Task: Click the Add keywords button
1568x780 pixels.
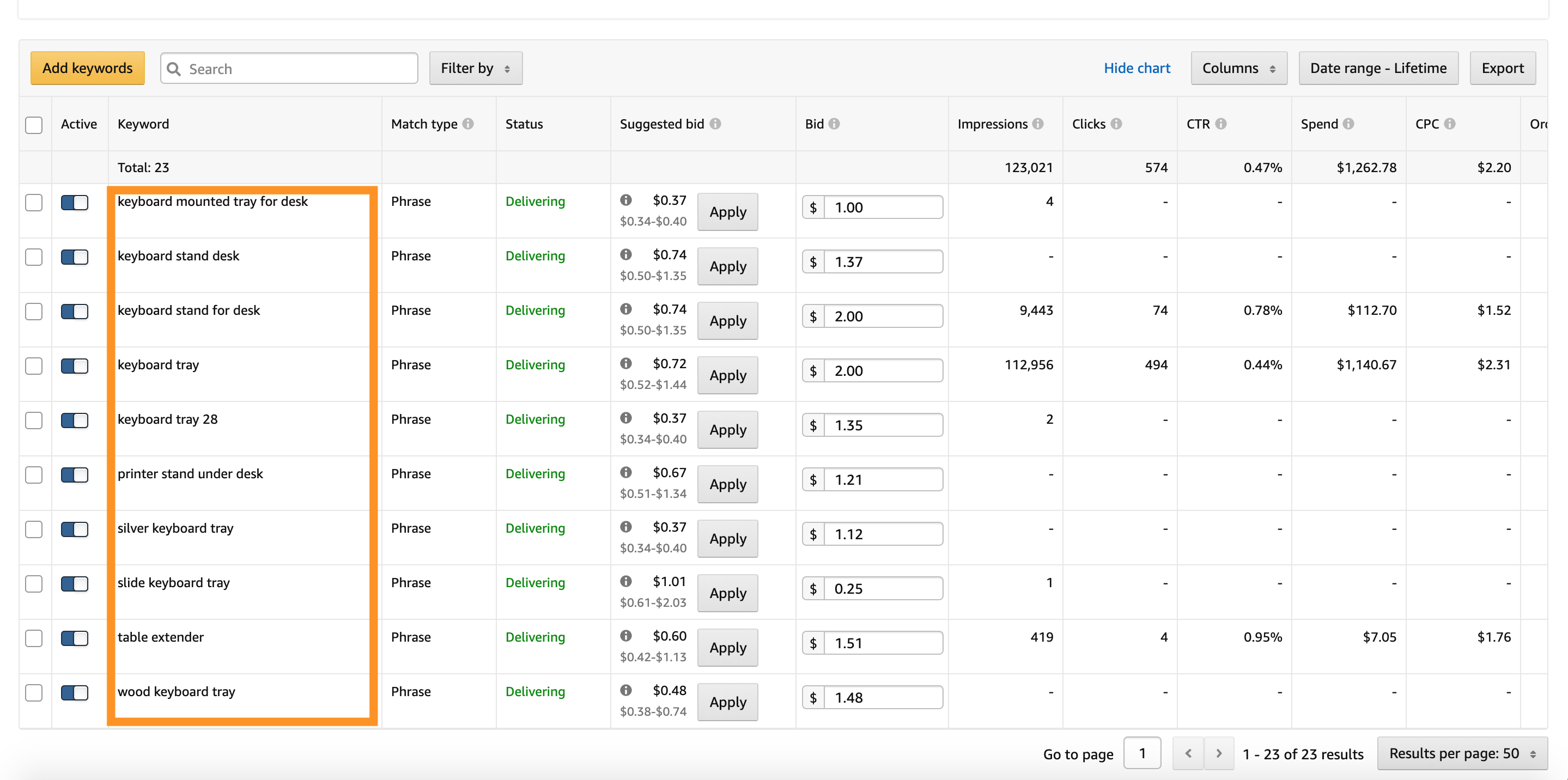Action: coord(88,68)
